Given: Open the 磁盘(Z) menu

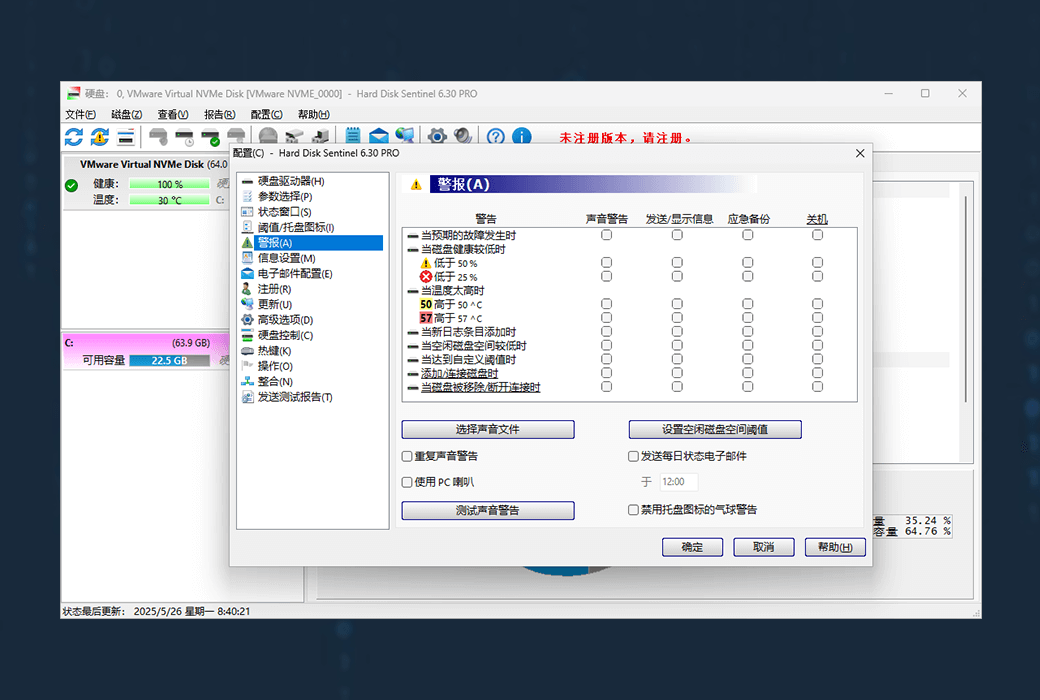Looking at the screenshot, I should pyautogui.click(x=127, y=114).
